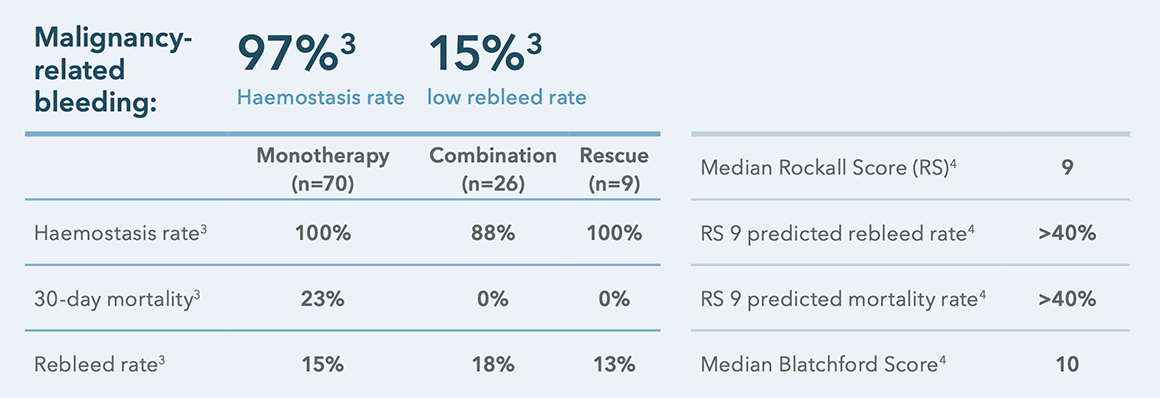Click the Monotherapy (n=70) column header
Viewport: 1160px width, 398px height.
click(323, 170)
